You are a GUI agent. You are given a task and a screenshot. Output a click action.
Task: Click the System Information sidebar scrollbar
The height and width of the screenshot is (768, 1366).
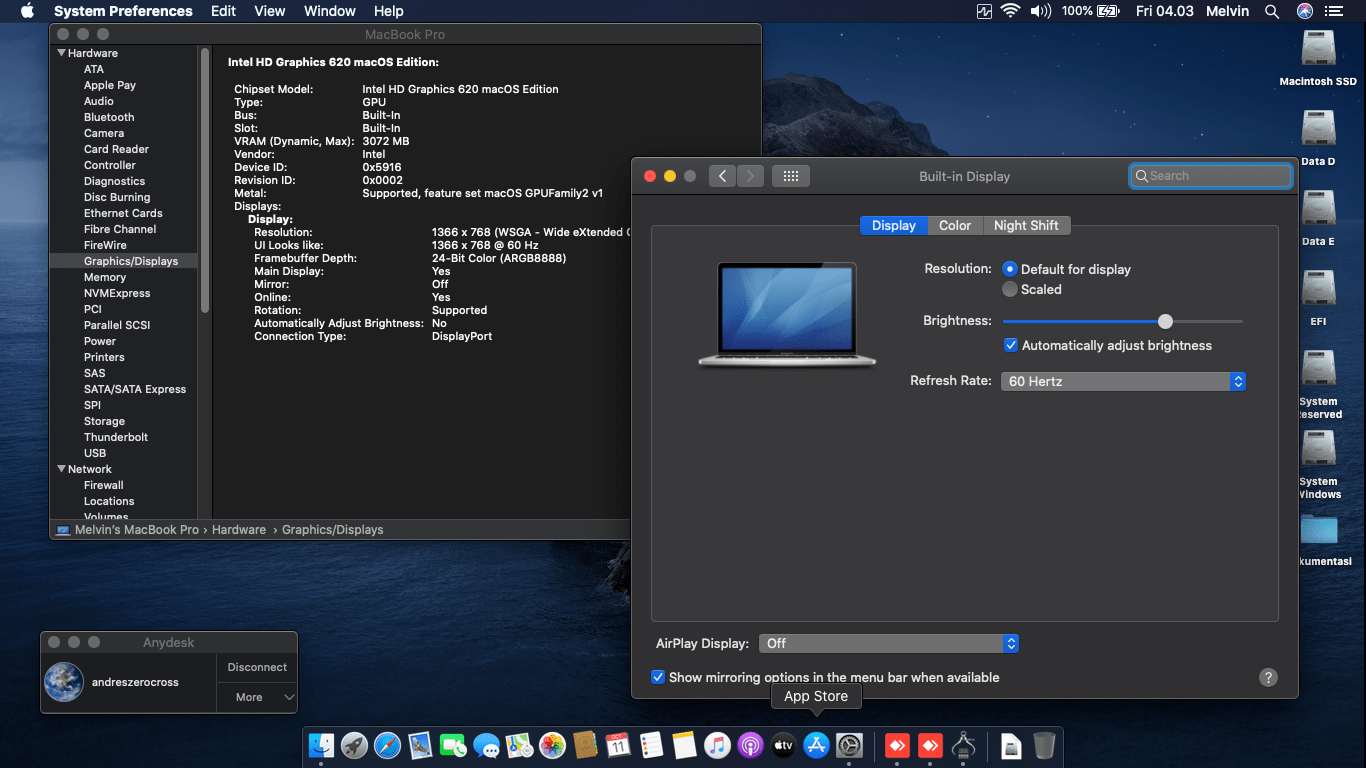[205, 180]
